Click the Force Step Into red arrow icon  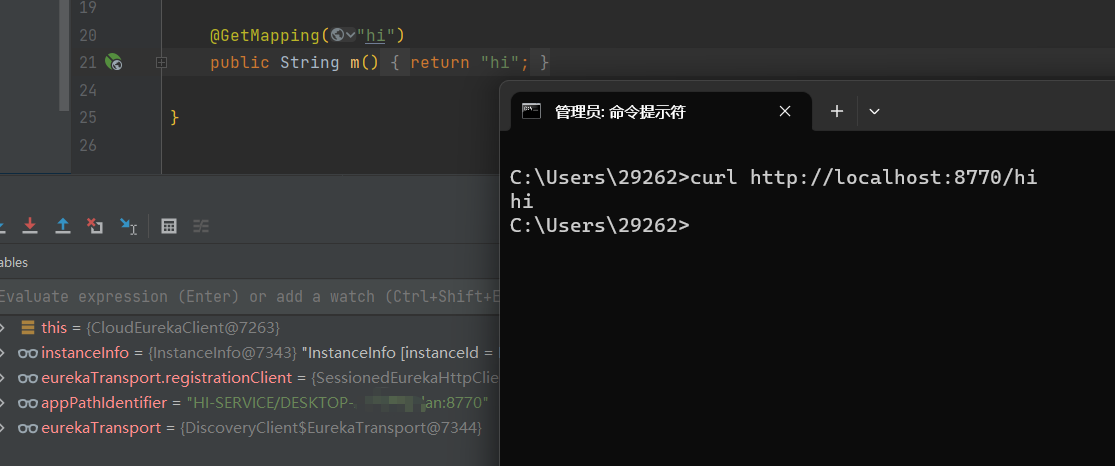(30, 226)
